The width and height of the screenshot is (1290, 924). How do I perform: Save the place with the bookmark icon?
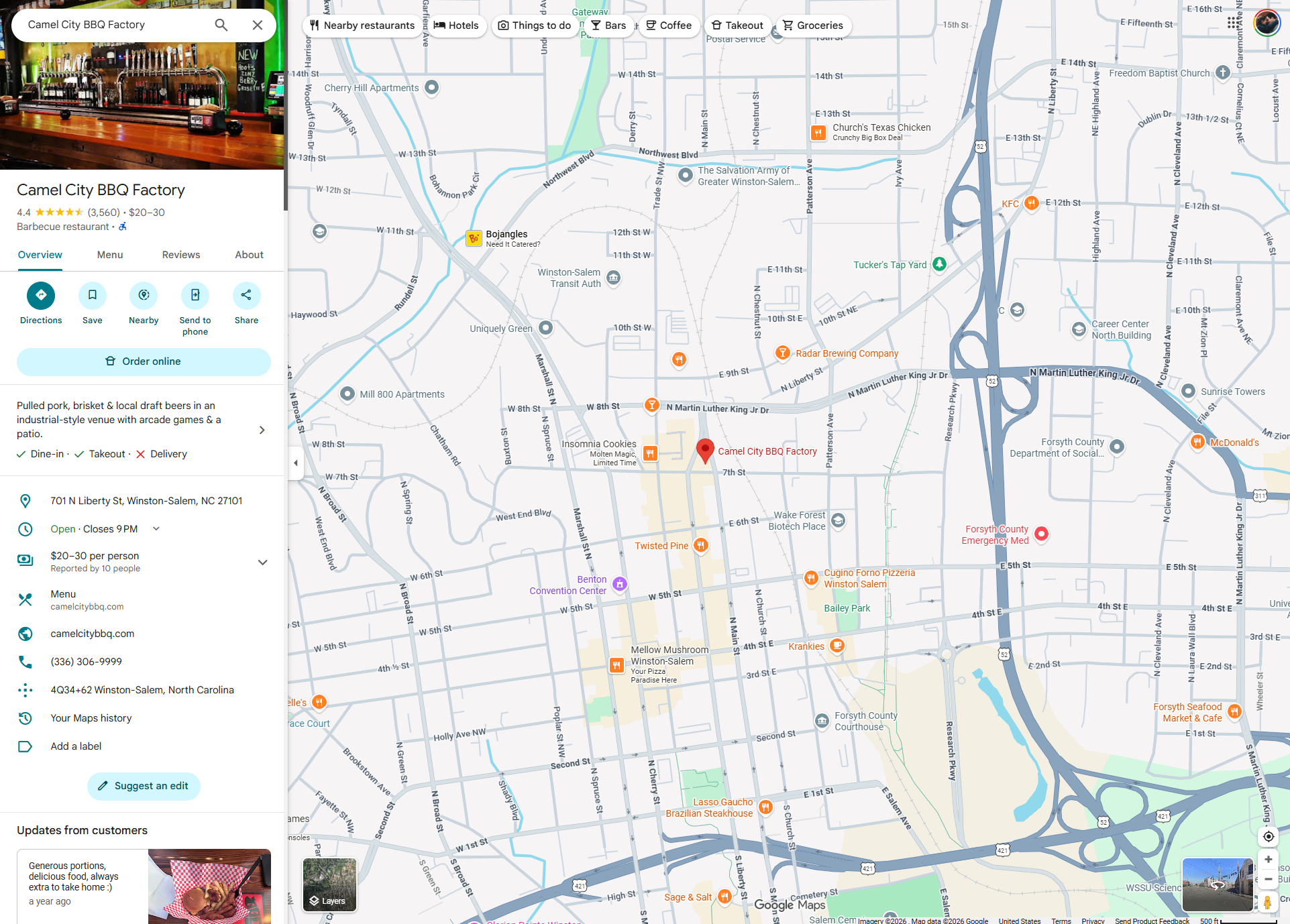click(93, 295)
